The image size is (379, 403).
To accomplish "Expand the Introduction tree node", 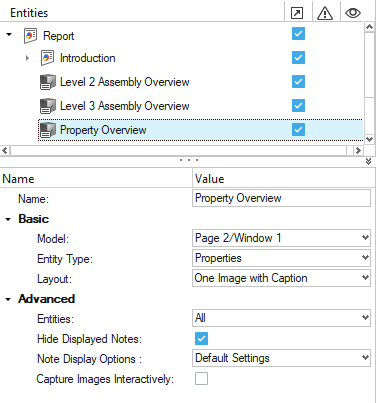I will click(27, 58).
